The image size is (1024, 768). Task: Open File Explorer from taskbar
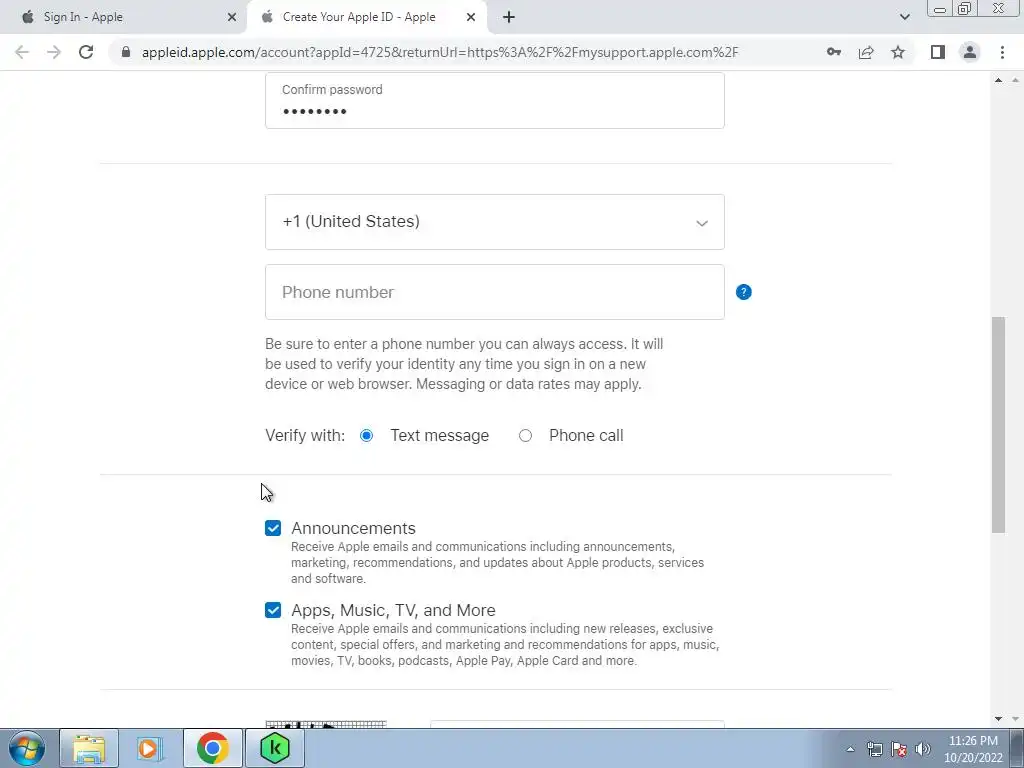tap(89, 748)
